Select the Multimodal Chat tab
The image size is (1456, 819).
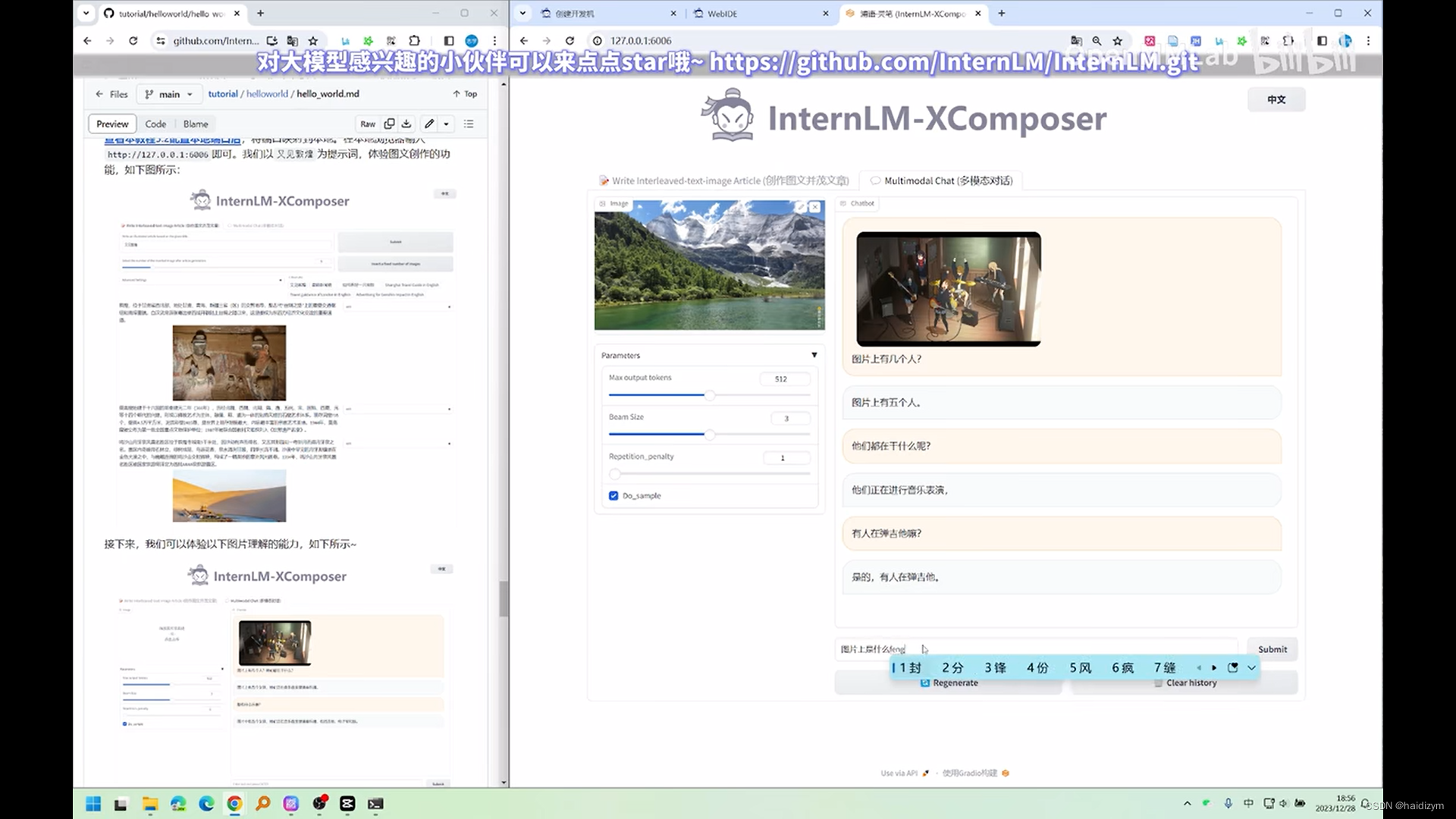[x=941, y=180]
